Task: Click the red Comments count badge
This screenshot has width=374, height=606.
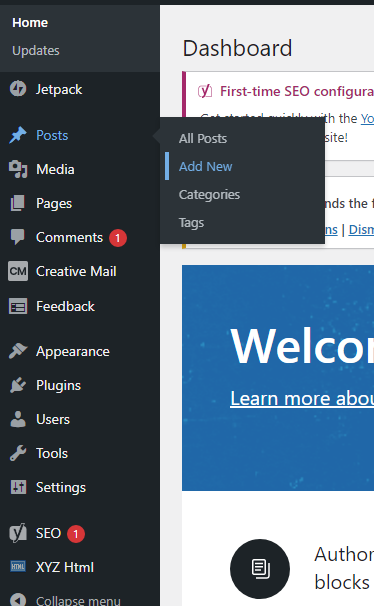Action: point(118,238)
